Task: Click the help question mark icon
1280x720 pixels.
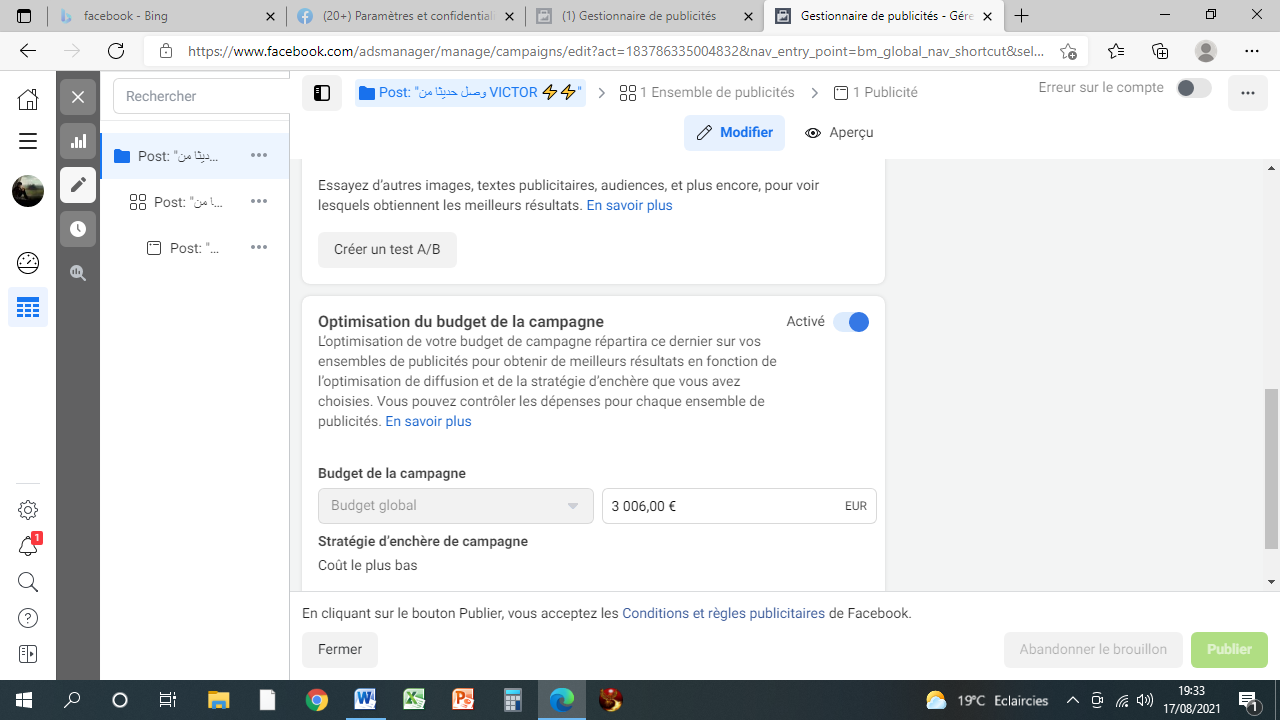Action: click(28, 618)
